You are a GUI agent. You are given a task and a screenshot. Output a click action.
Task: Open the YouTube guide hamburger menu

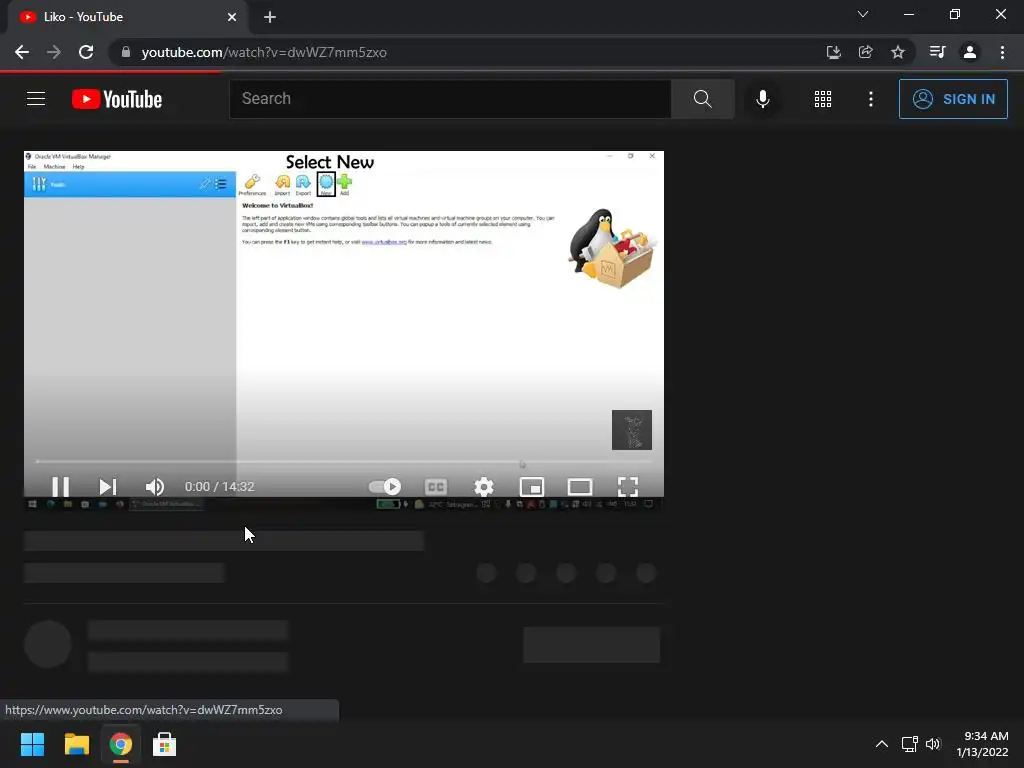click(x=36, y=99)
